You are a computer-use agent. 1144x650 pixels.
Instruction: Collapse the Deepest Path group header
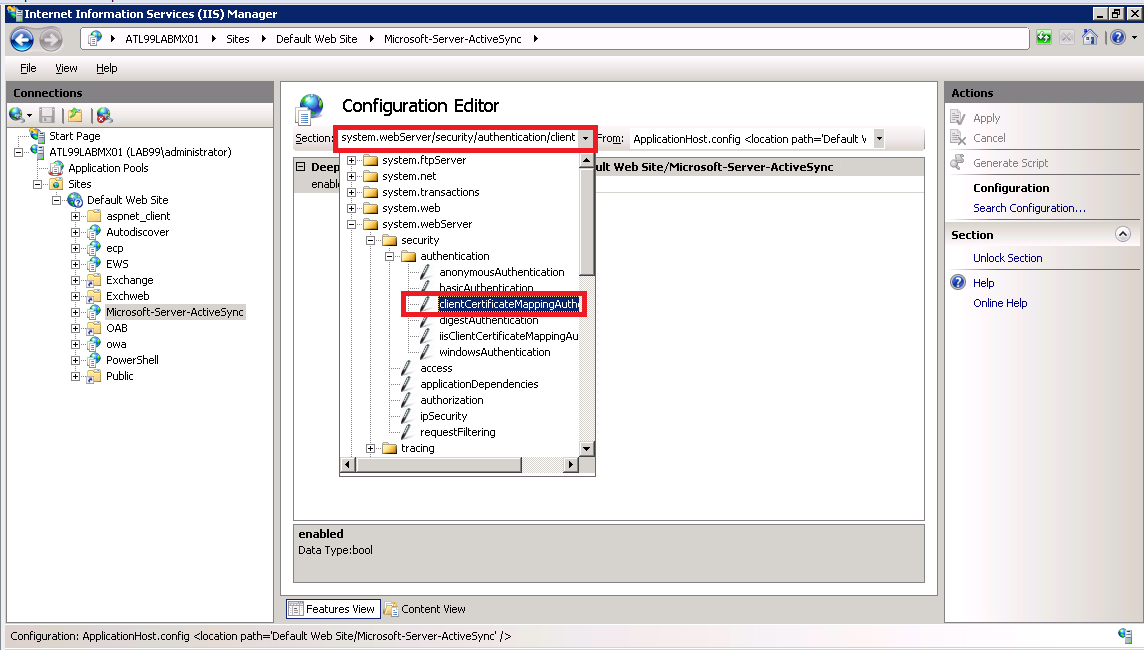[x=301, y=167]
